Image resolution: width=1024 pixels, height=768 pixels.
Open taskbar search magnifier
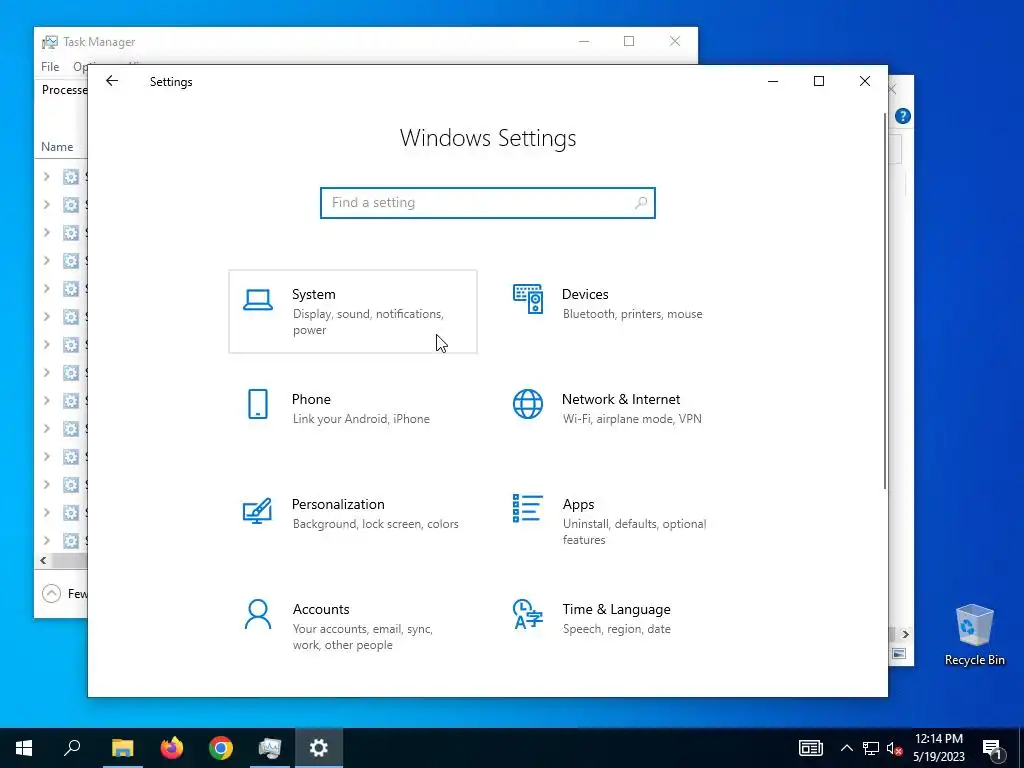72,748
